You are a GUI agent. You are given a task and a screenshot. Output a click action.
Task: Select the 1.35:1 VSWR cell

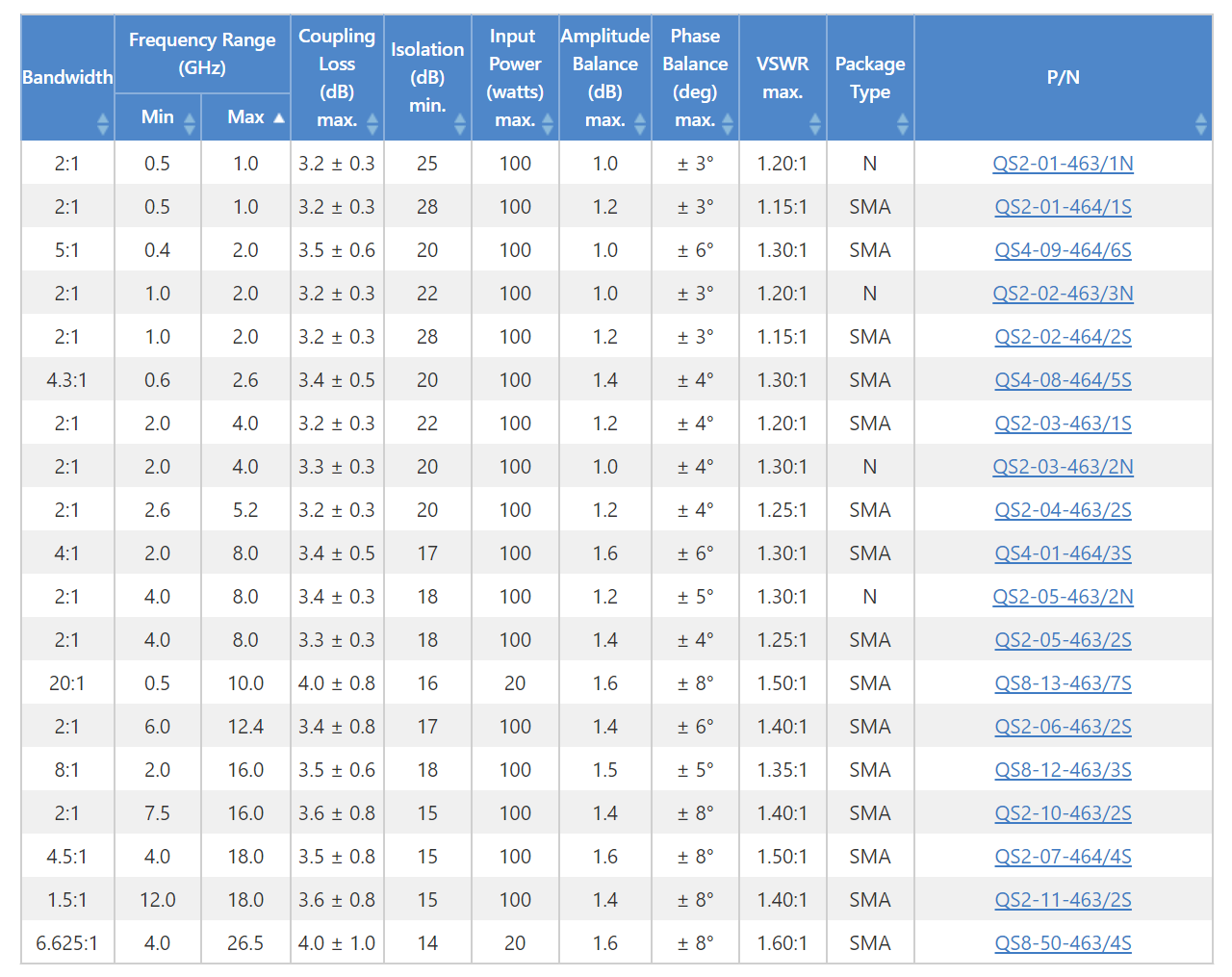(x=783, y=770)
